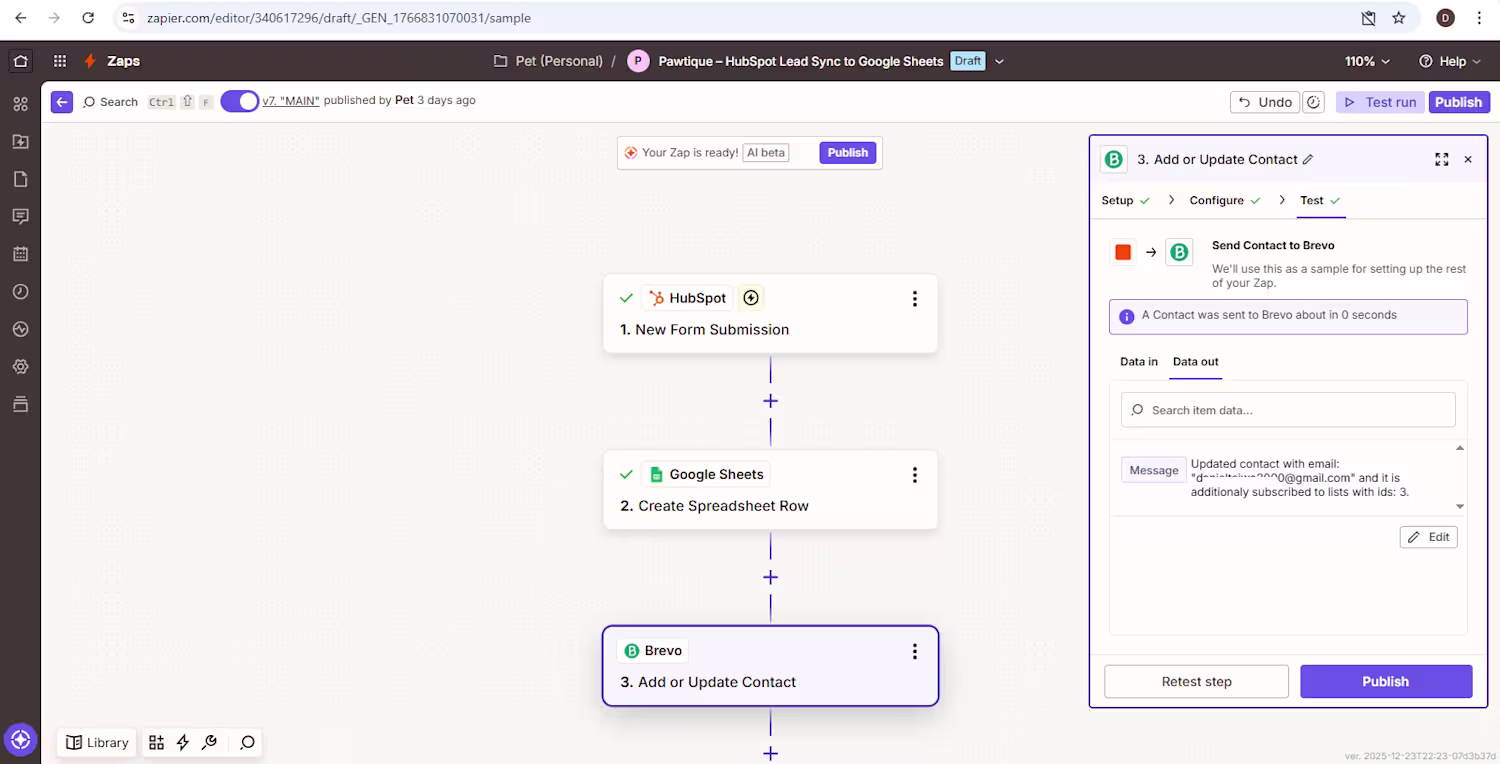Open the Help dropdown menu
Screen dimensions: 1500x764
pyautogui.click(x=1451, y=61)
